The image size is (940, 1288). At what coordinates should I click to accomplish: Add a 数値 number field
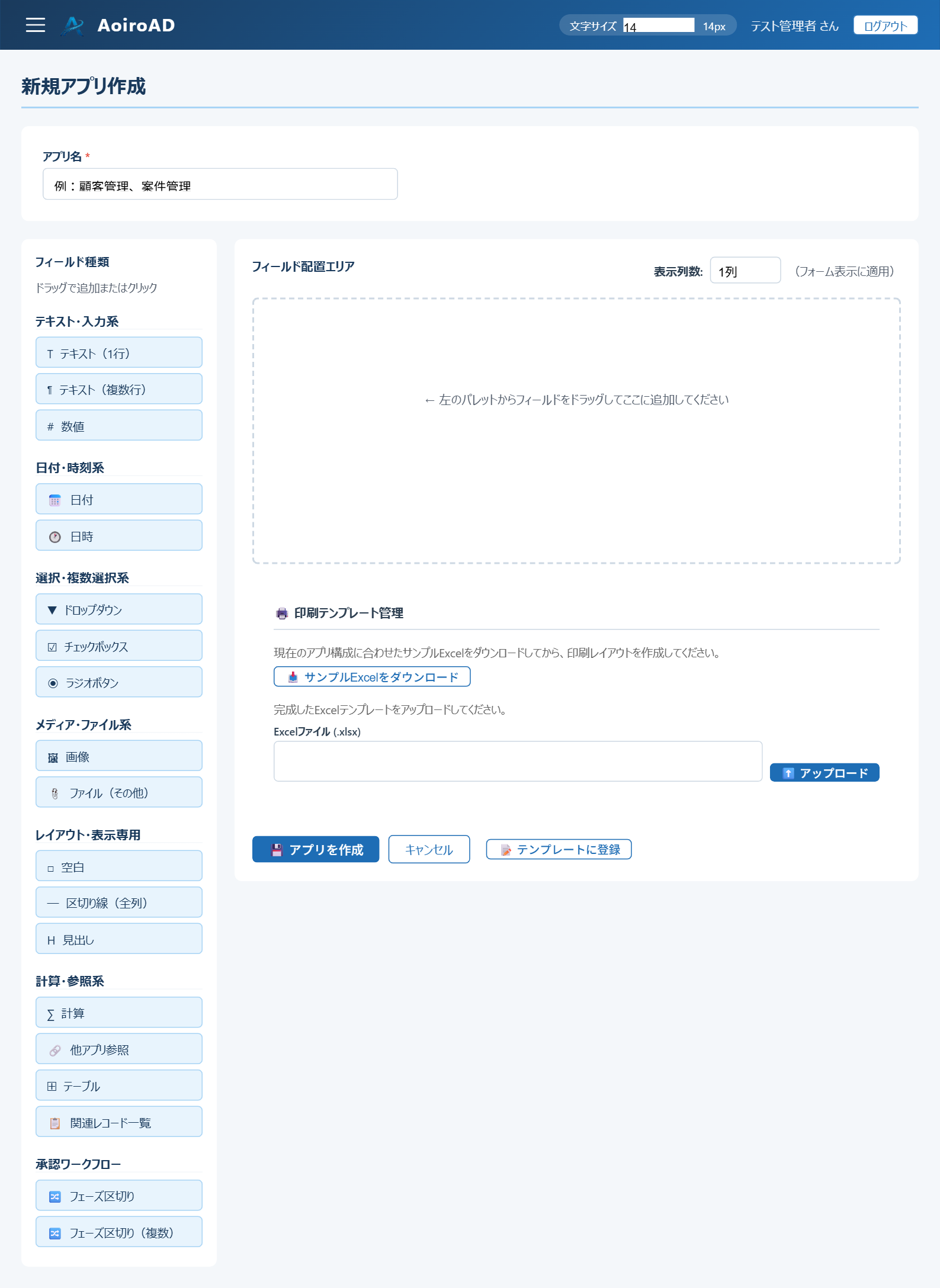pyautogui.click(x=119, y=425)
